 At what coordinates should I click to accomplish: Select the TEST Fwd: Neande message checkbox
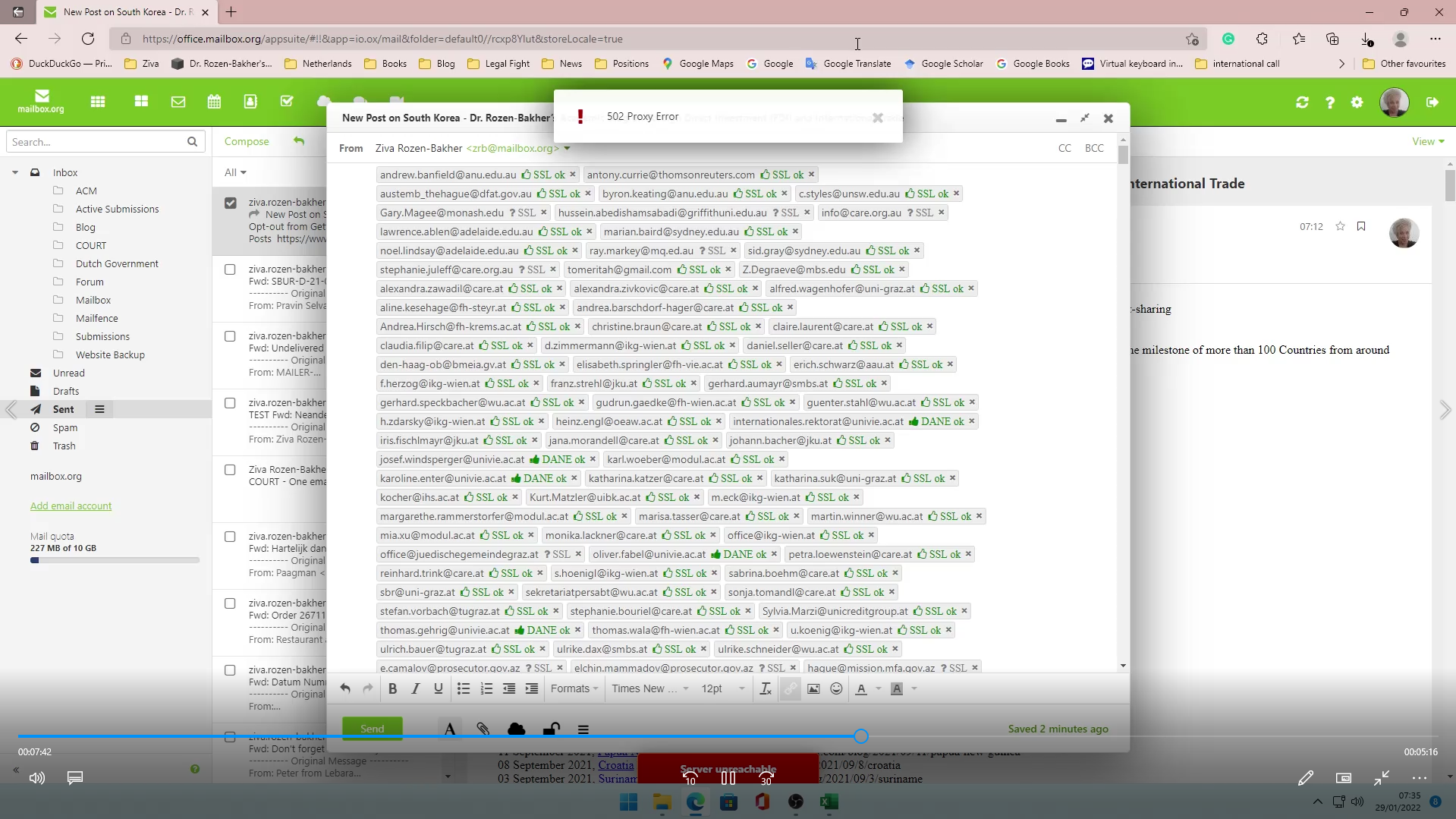coord(230,403)
